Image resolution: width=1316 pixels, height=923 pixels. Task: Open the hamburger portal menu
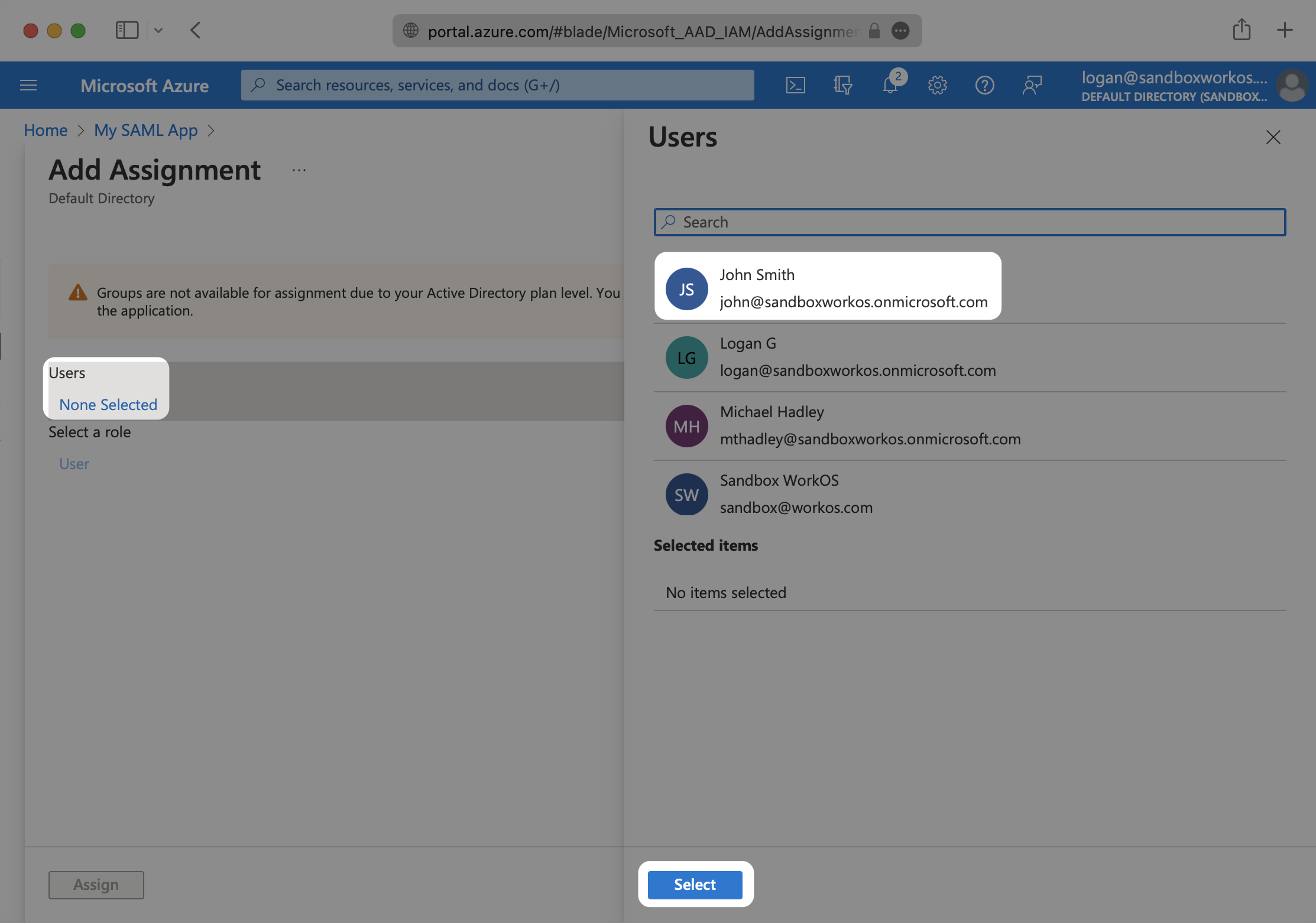tap(28, 85)
